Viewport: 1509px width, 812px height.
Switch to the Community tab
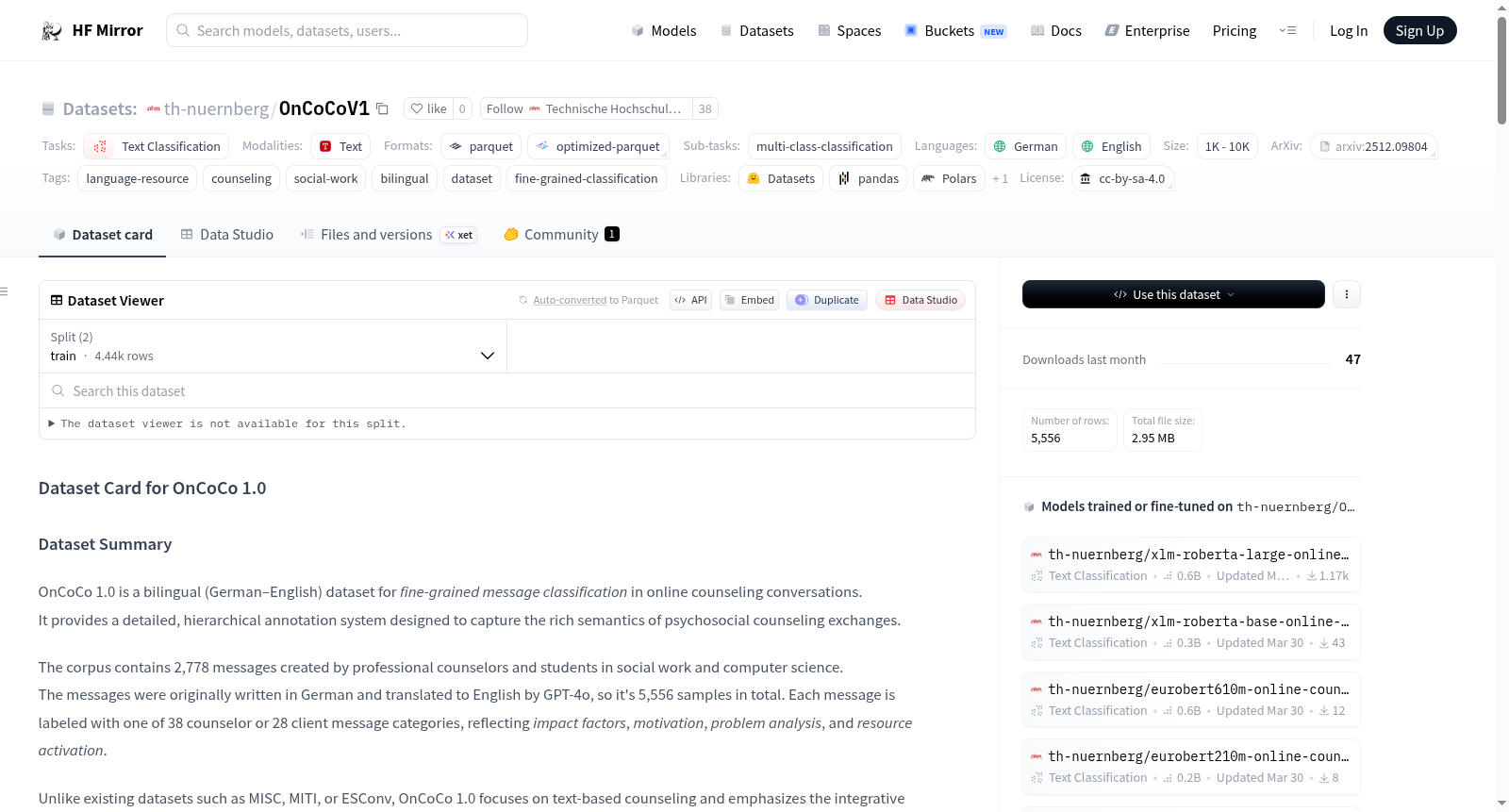[561, 235]
